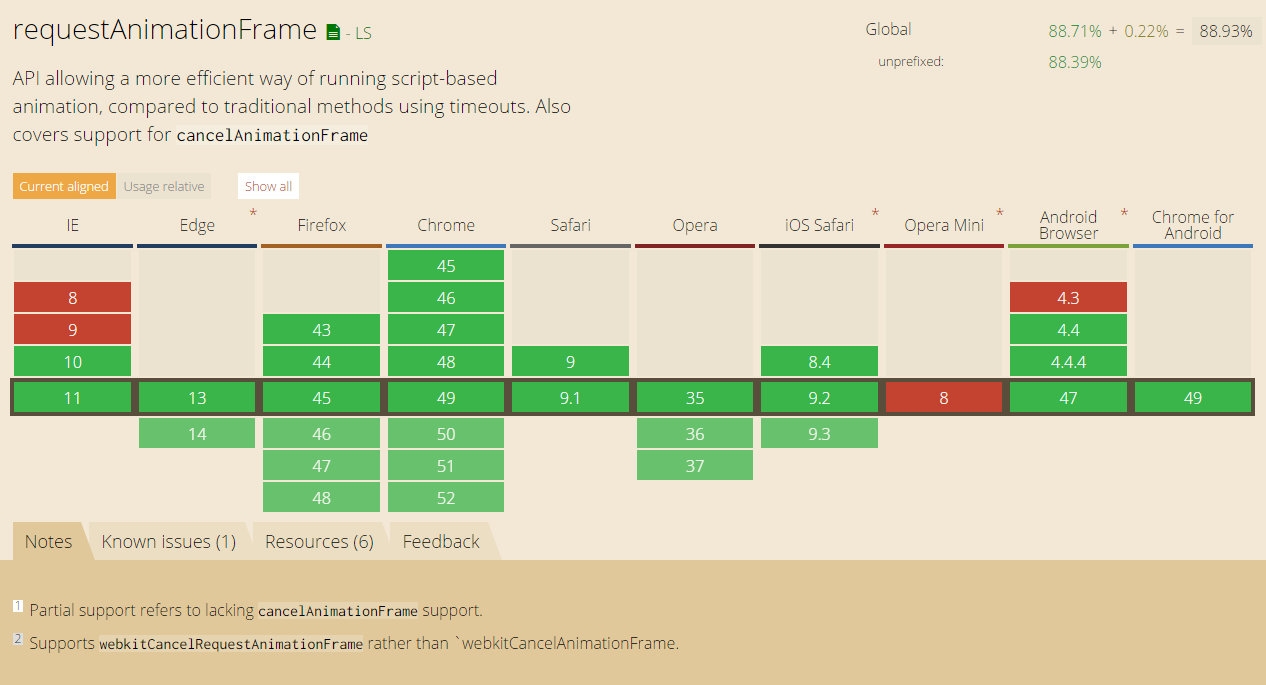Select Safari 9.1 cell
The width and height of the screenshot is (1266, 685).
(x=570, y=398)
